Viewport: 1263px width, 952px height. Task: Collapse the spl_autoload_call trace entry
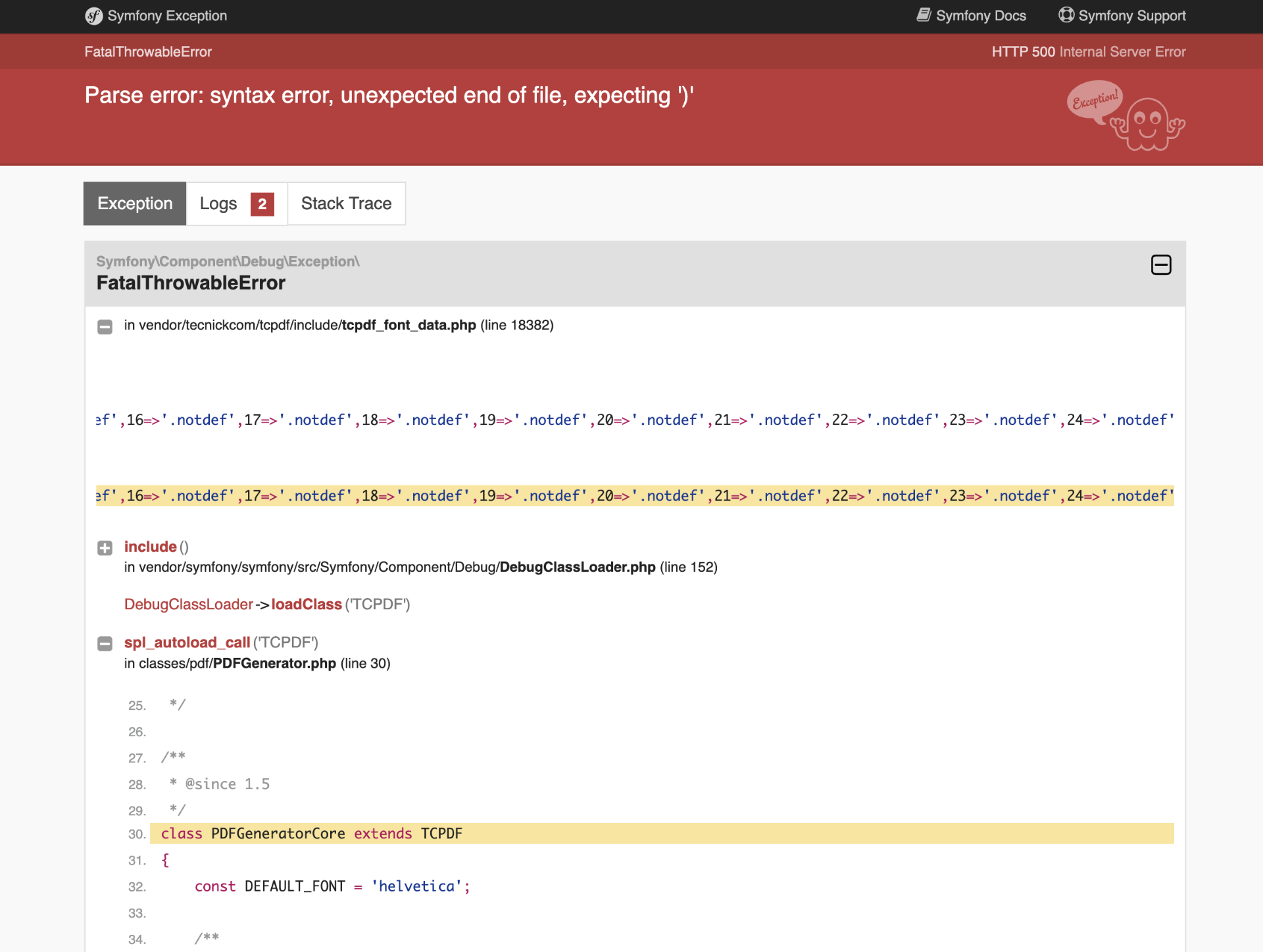[x=105, y=643]
